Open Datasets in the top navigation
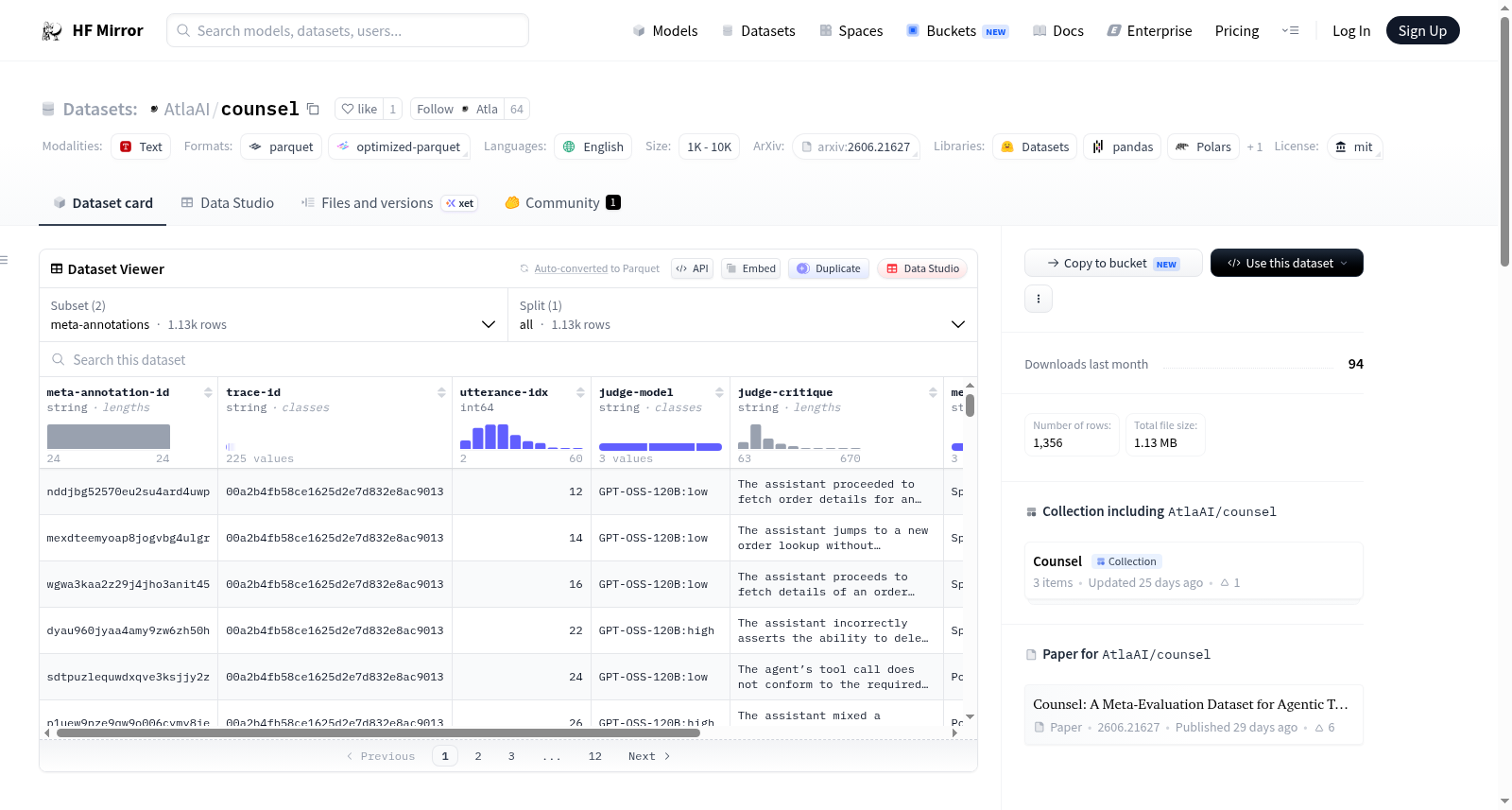Viewport: 1512px width, 810px height. (759, 31)
